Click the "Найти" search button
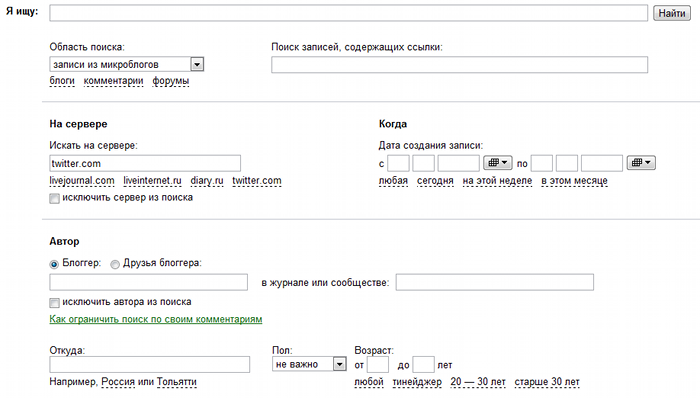Screen dimensions: 700x398 click(671, 13)
